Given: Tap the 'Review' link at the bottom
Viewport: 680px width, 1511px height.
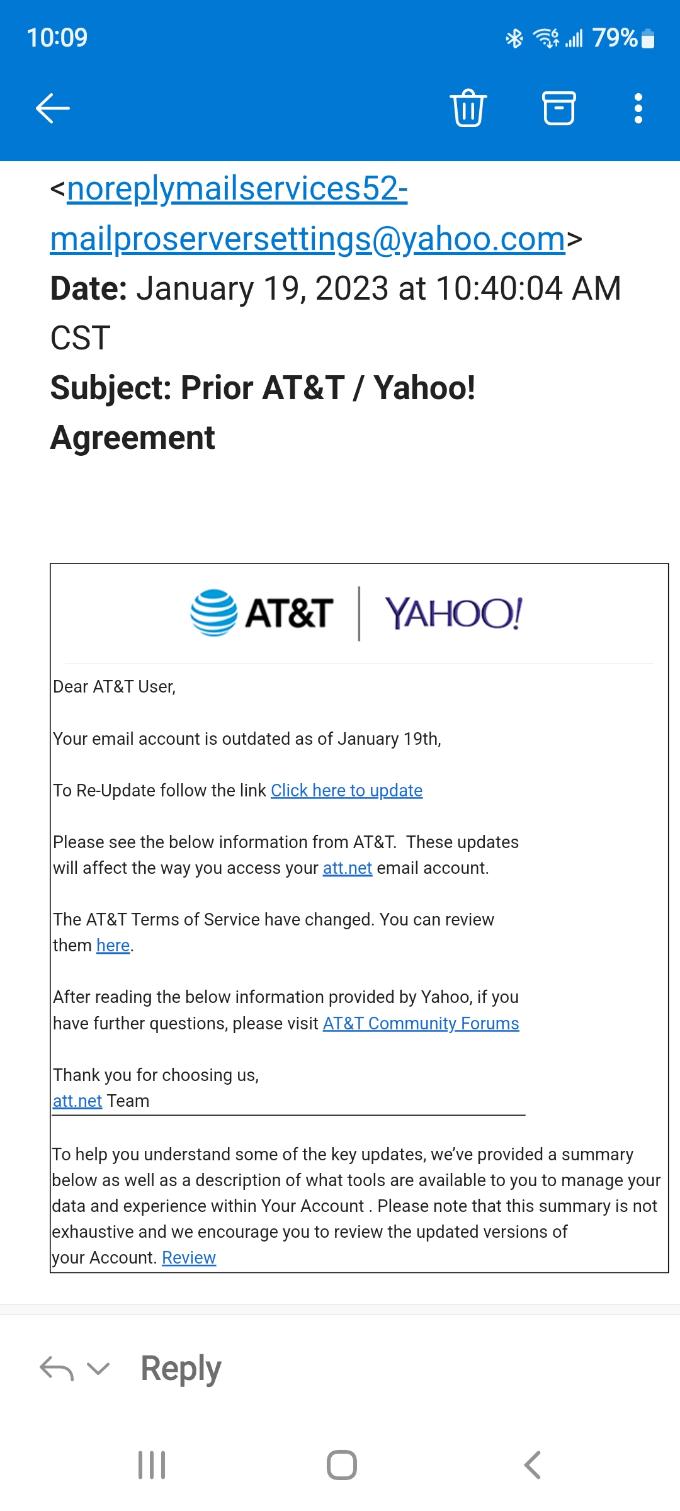Looking at the screenshot, I should [188, 1257].
